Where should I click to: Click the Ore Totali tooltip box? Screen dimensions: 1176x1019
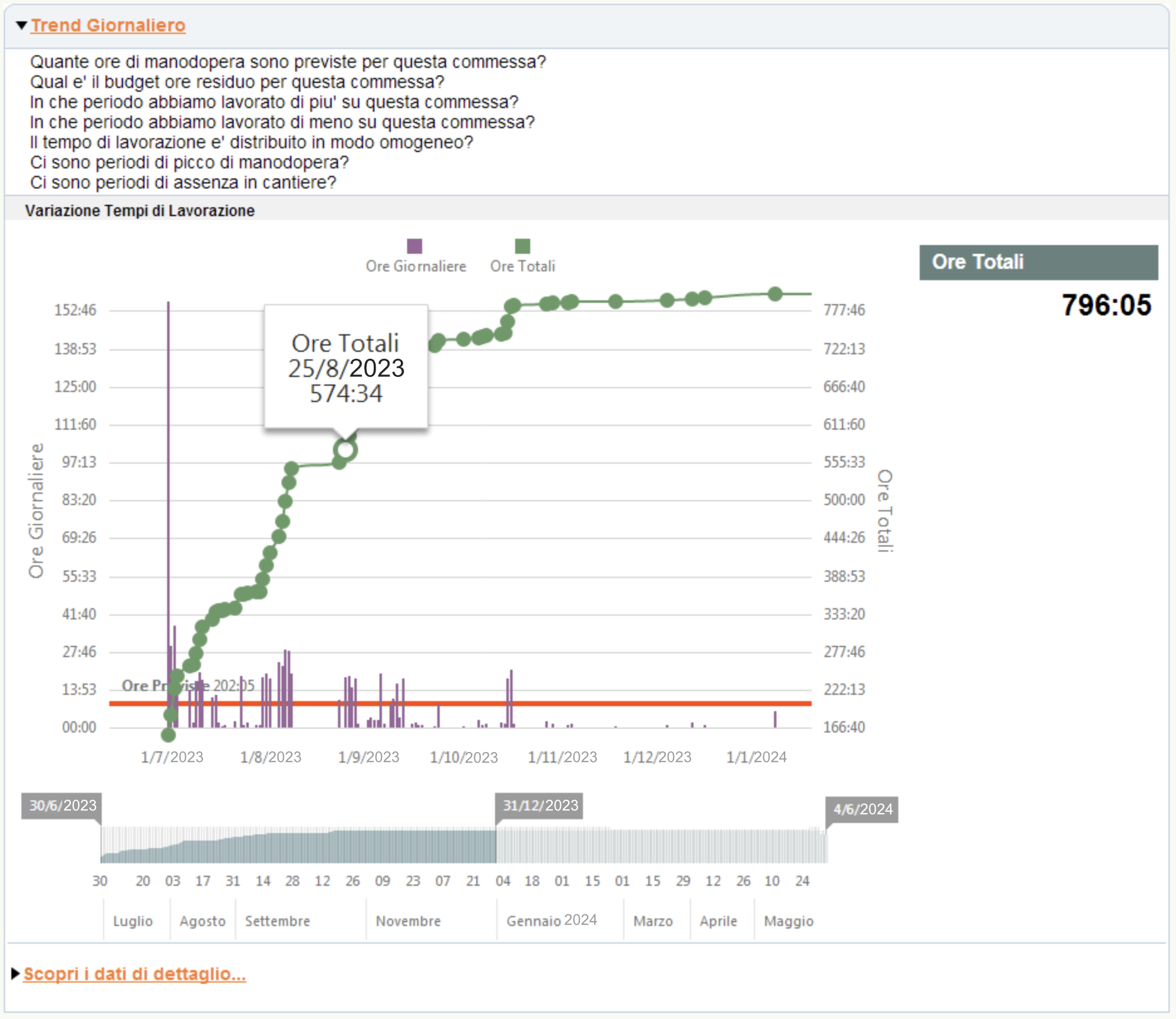point(346,368)
